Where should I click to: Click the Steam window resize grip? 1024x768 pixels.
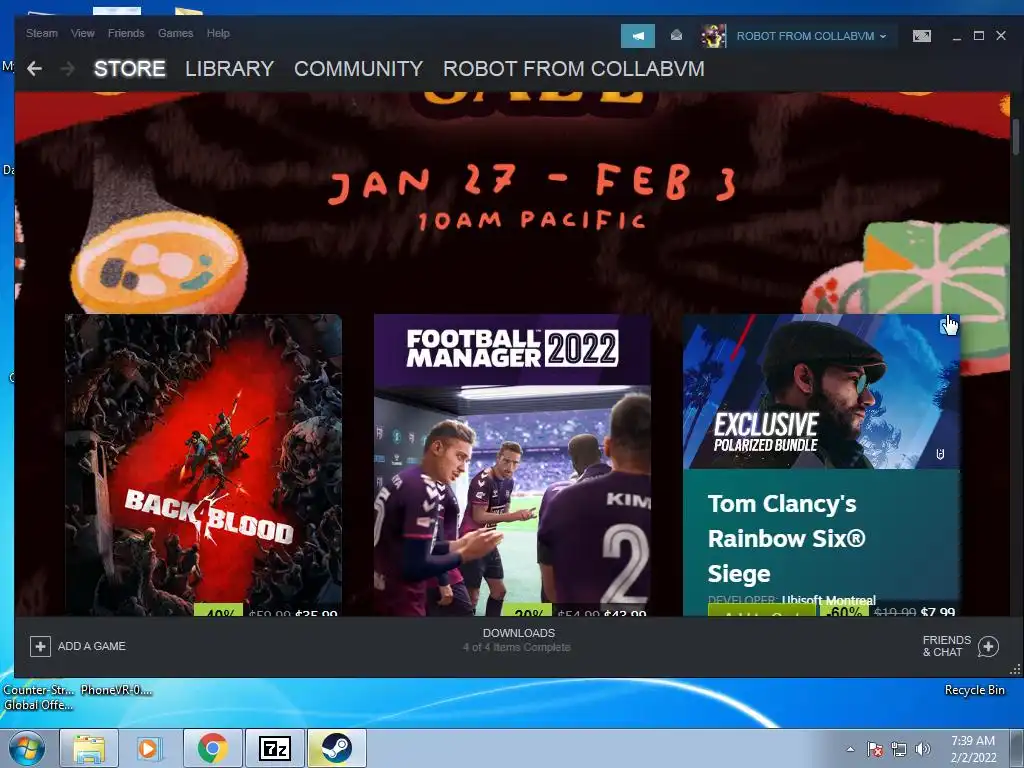click(1015, 670)
